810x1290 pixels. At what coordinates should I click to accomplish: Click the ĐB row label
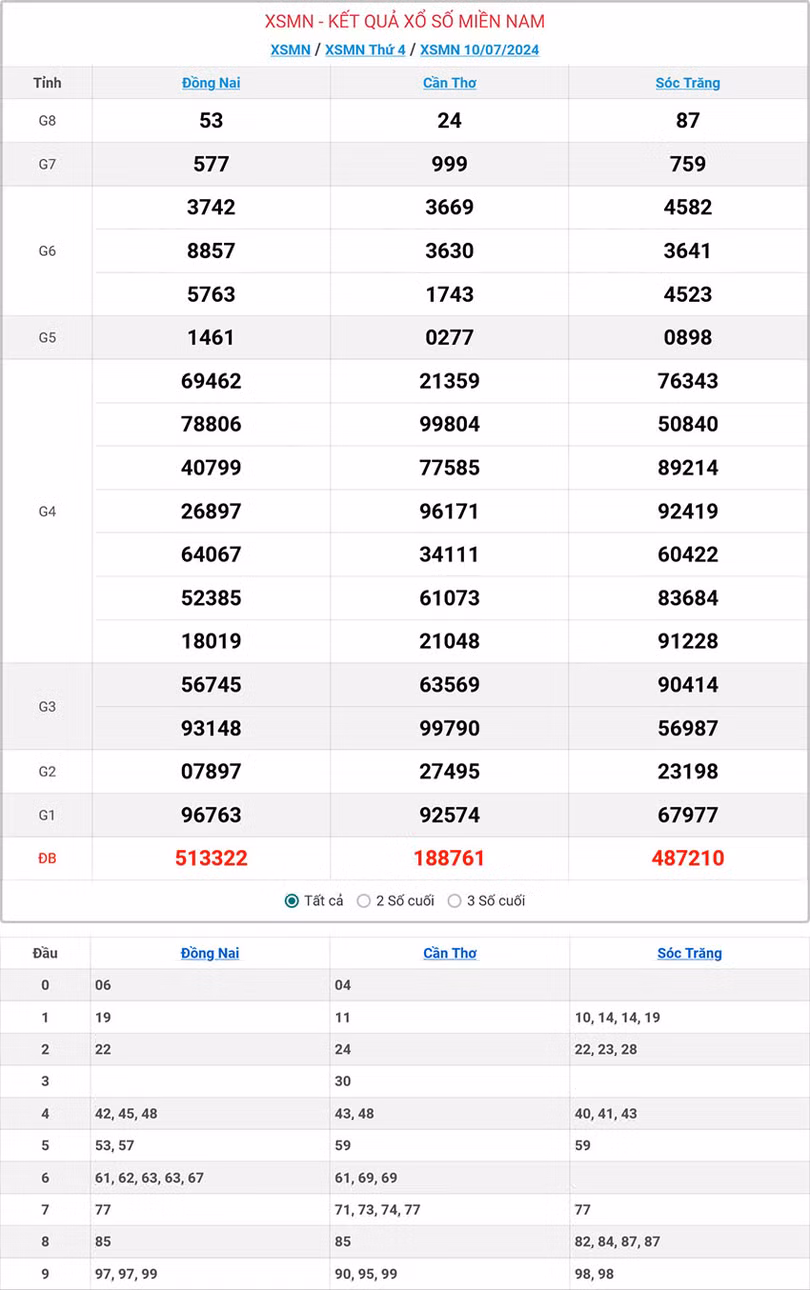point(47,858)
